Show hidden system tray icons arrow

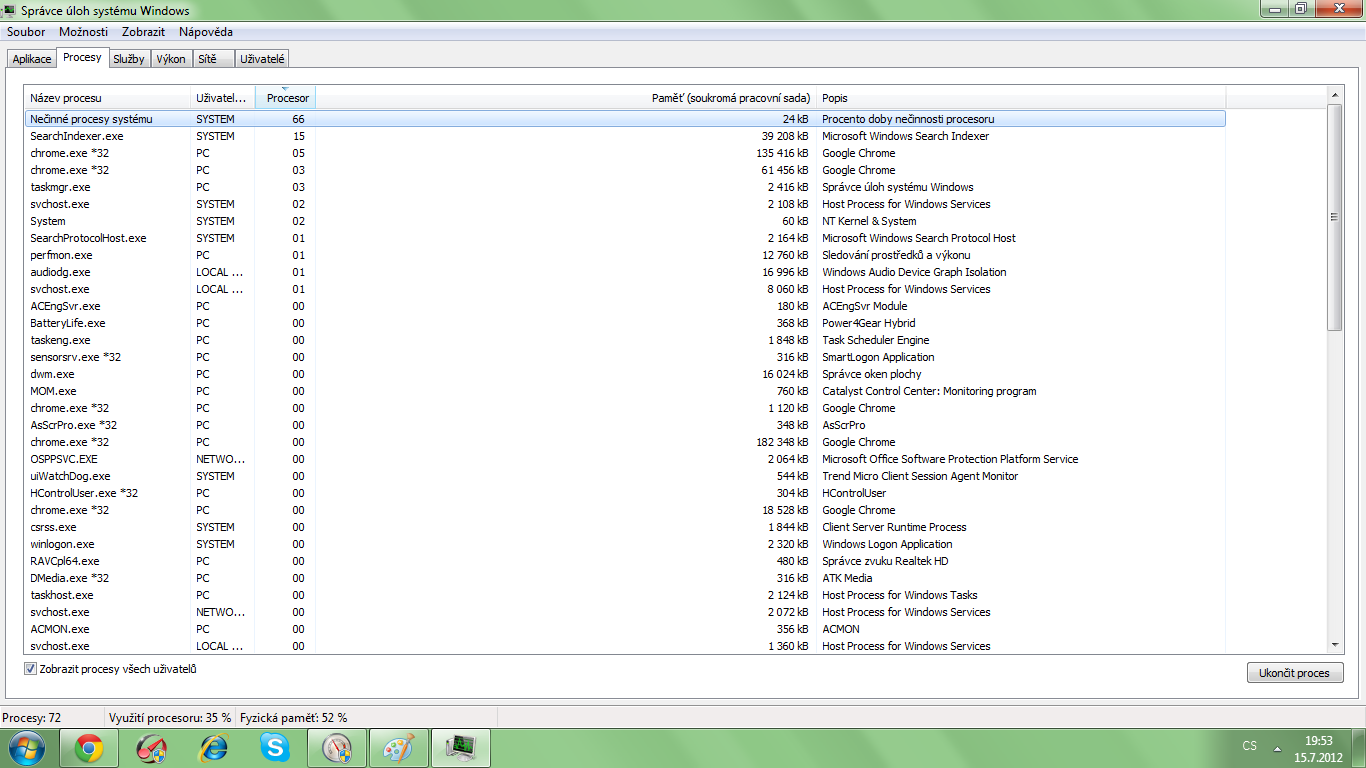tap(1277, 747)
